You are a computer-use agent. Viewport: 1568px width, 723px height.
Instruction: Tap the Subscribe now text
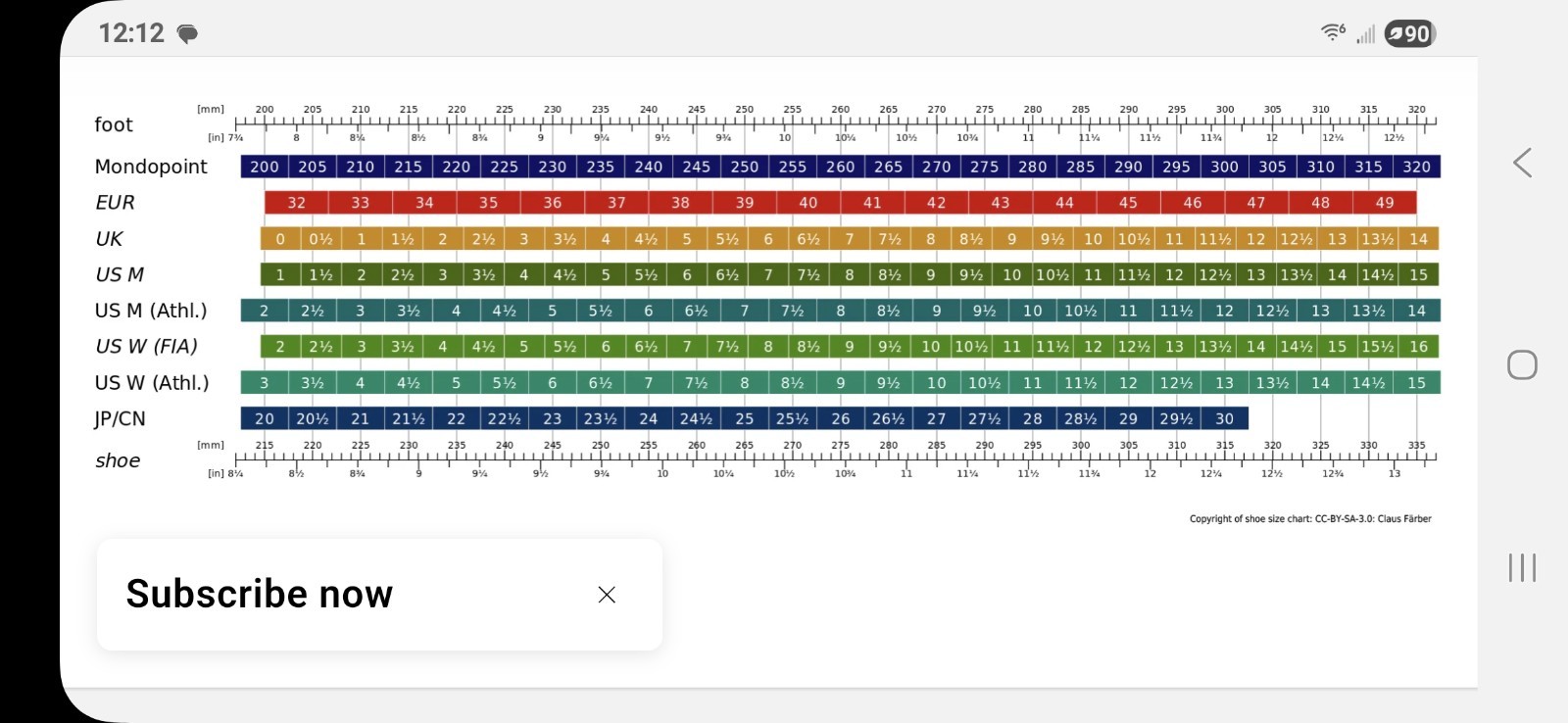click(260, 594)
